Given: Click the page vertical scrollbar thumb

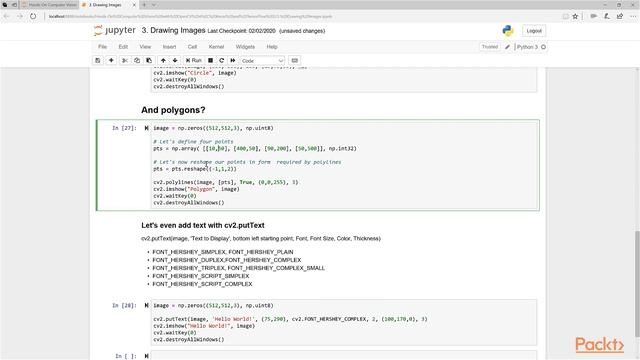Looking at the screenshot, I should tap(637, 284).
